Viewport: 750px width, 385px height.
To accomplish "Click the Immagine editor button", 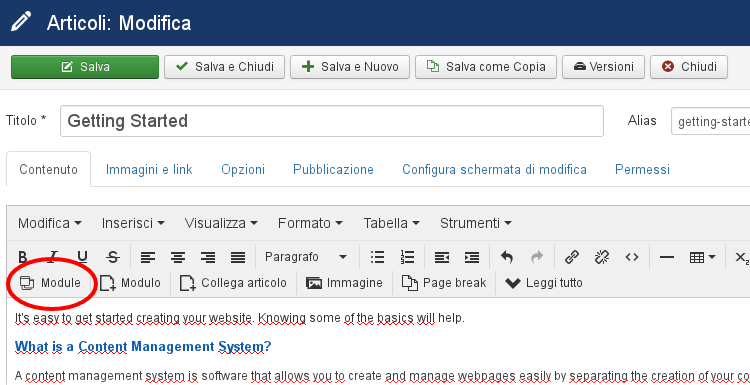I will point(344,283).
